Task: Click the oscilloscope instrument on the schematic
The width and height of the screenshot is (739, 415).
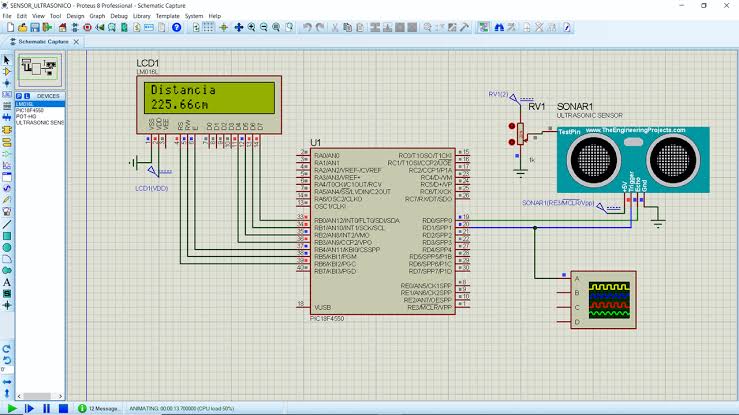Action: (603, 300)
